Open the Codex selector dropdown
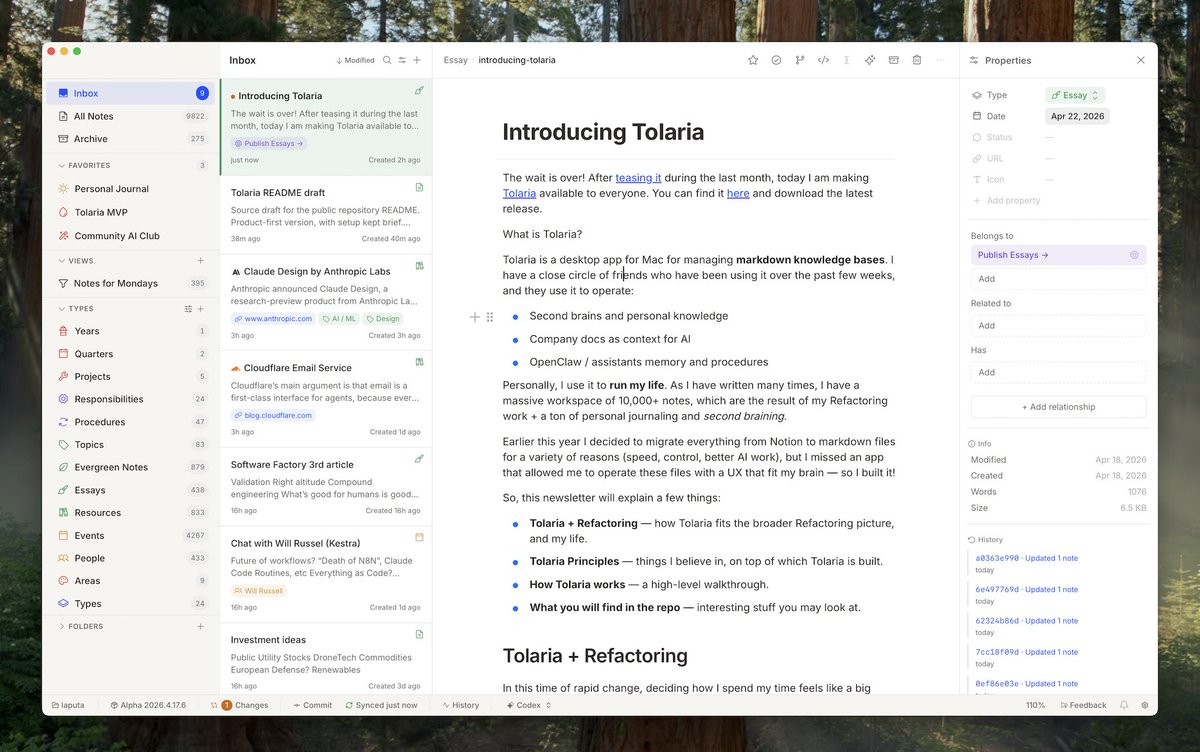This screenshot has height=752, width=1200. tap(529, 705)
